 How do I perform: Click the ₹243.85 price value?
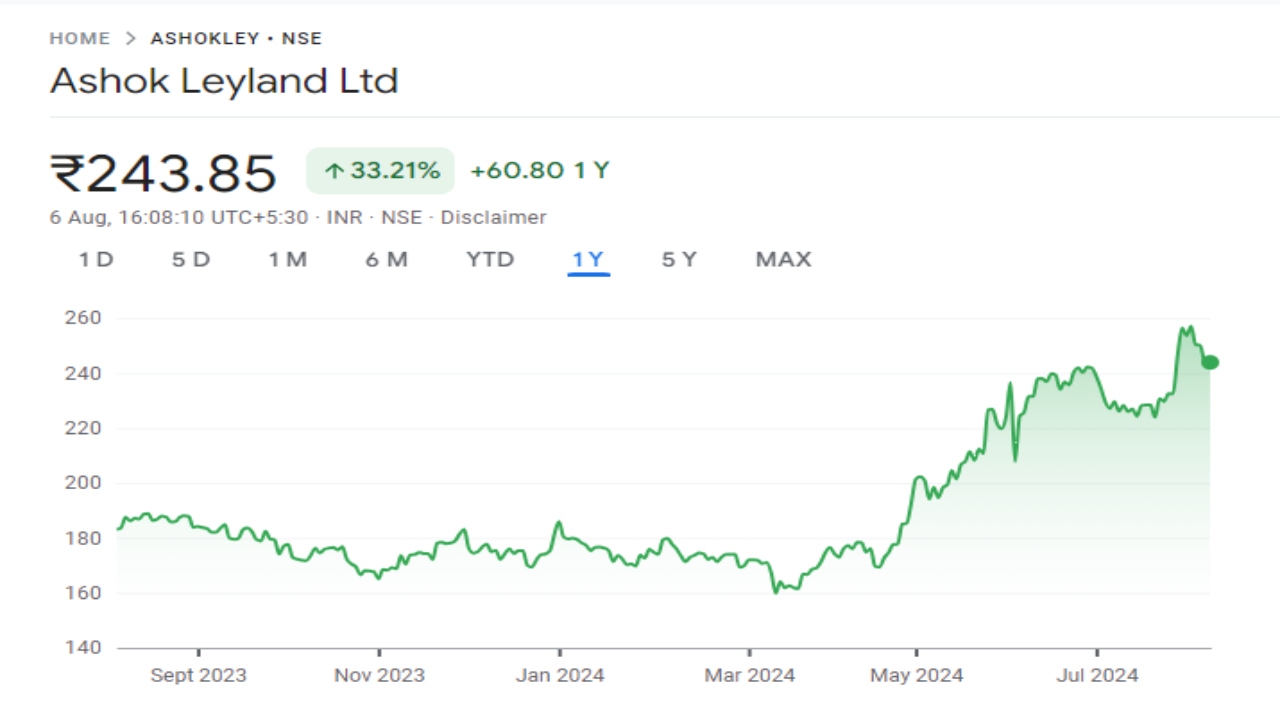point(163,173)
